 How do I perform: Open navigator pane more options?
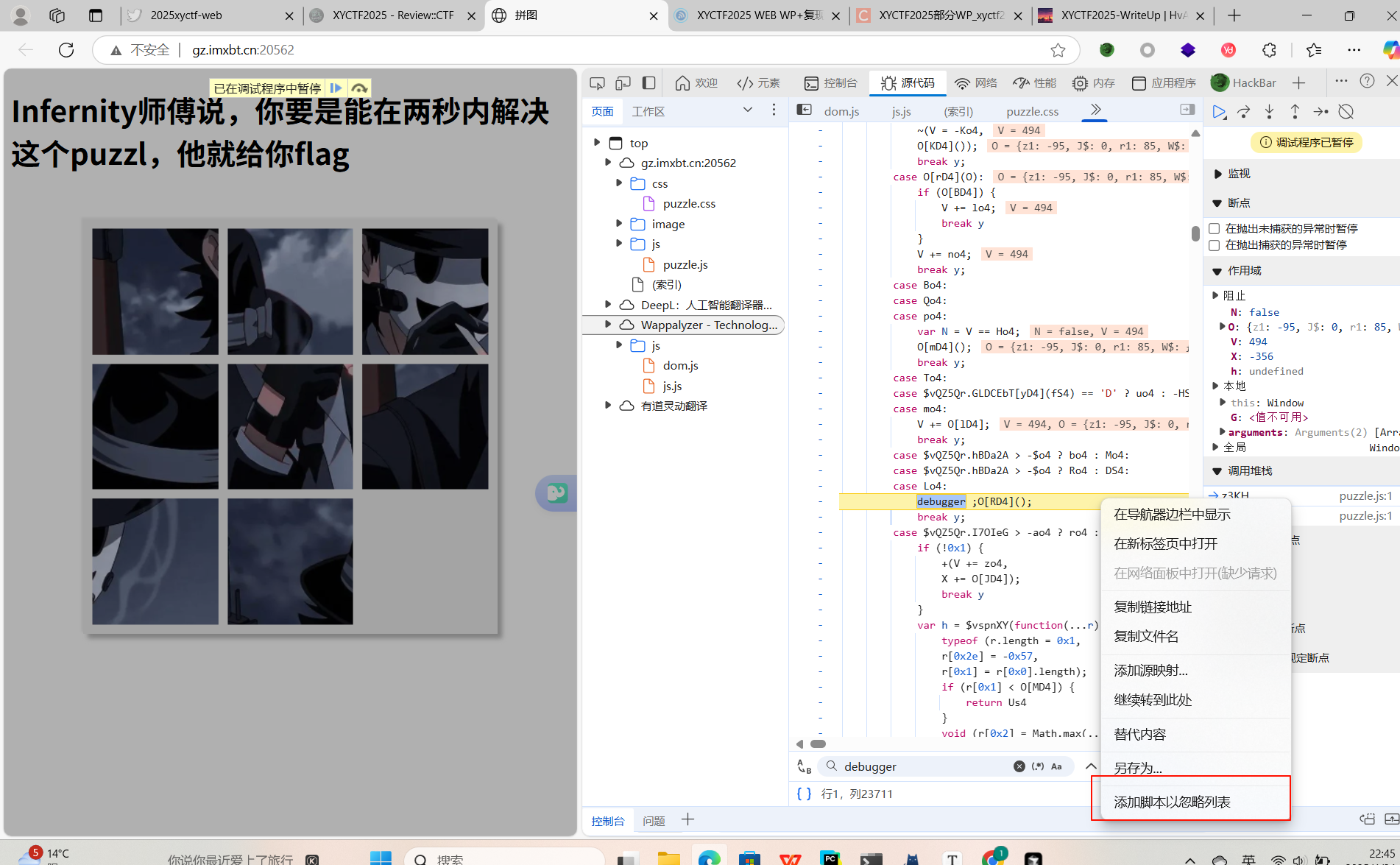(x=774, y=110)
